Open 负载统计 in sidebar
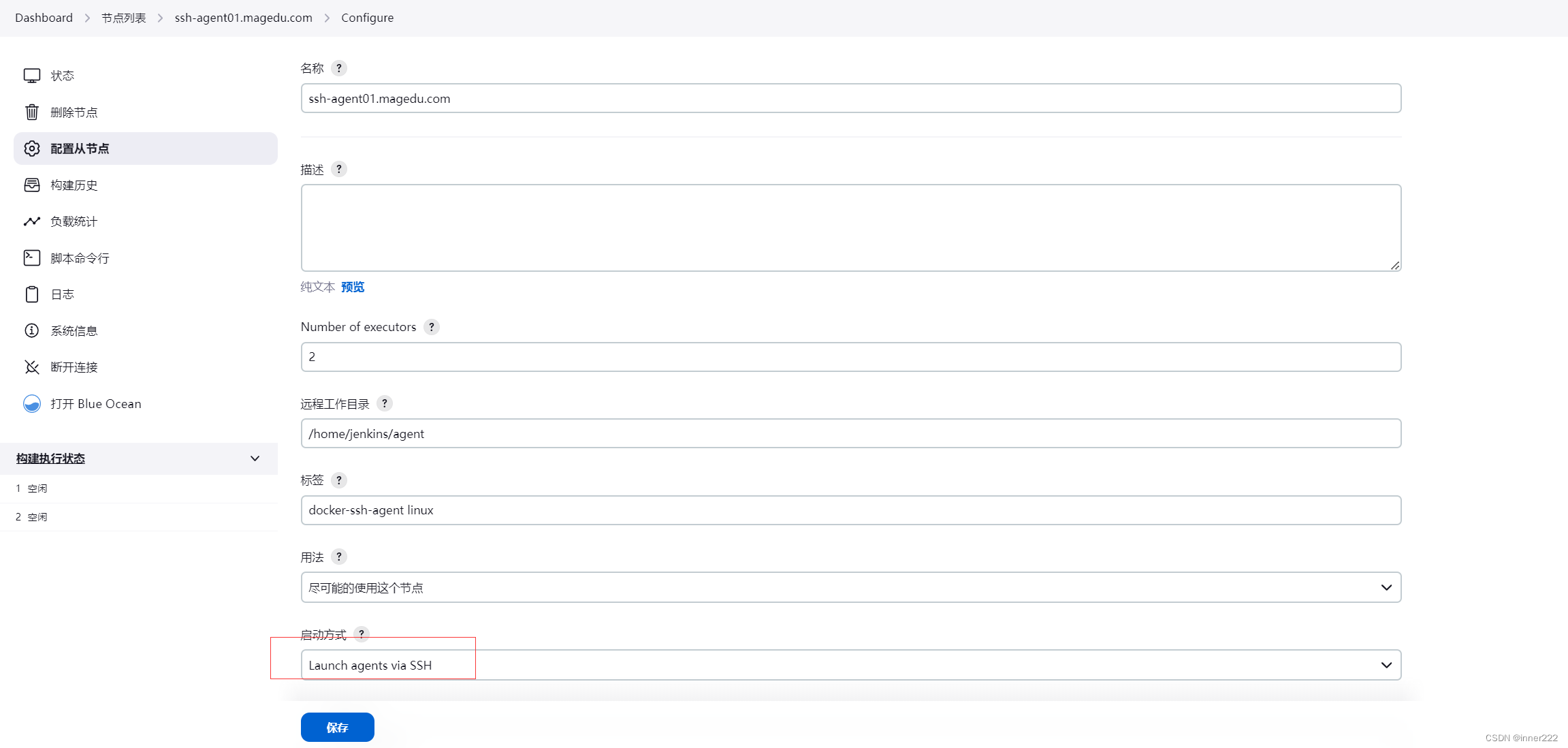 (146, 221)
